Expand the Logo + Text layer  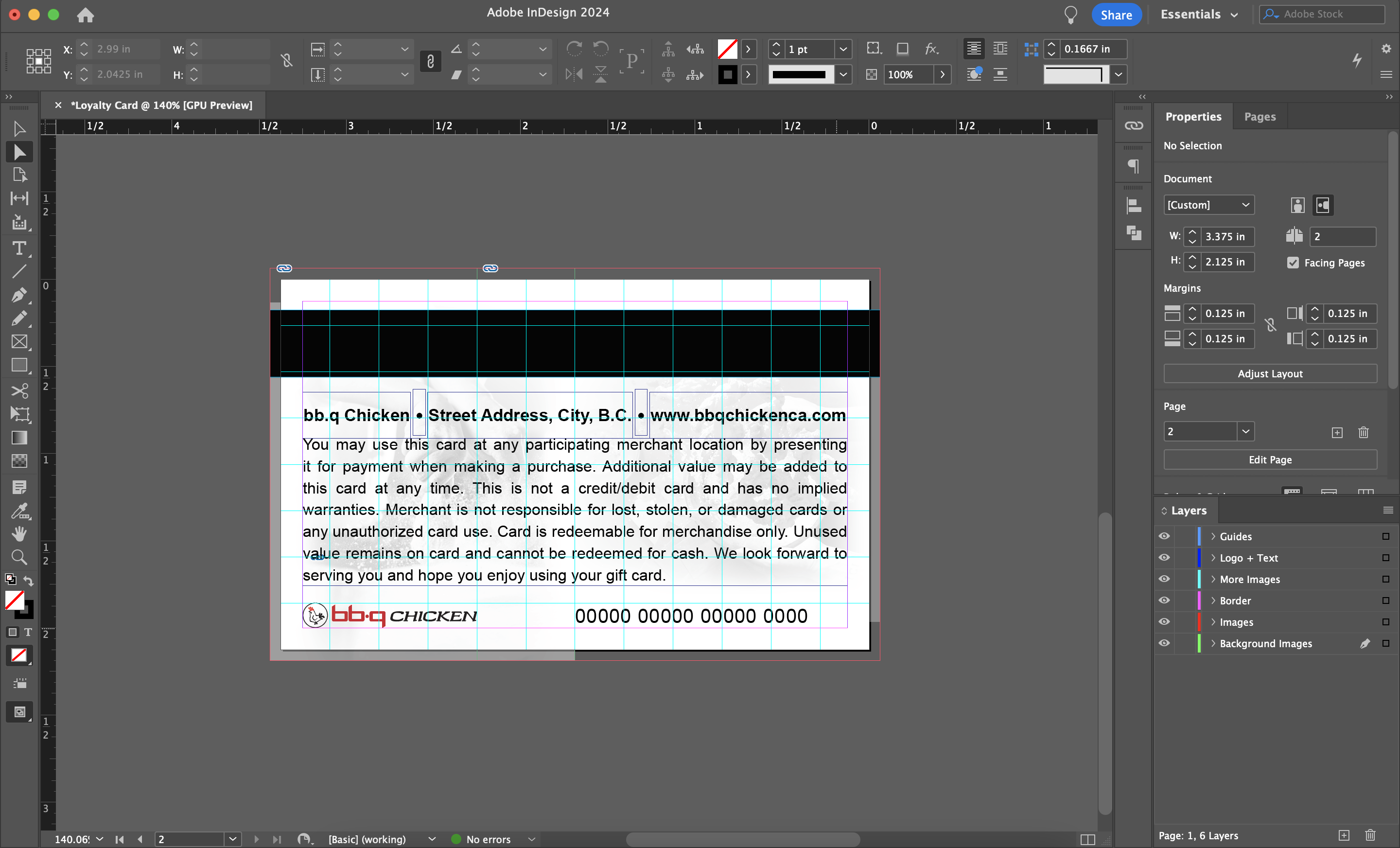point(1213,558)
